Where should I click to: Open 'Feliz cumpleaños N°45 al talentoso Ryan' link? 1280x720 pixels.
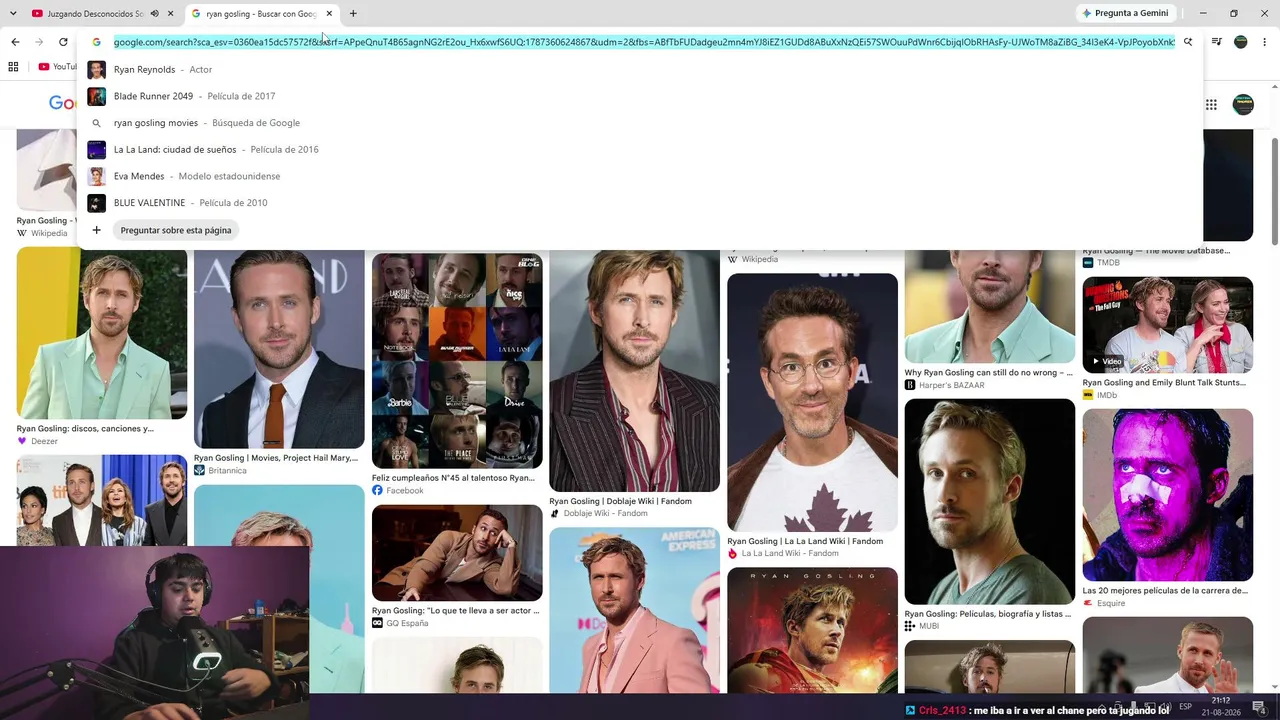[x=453, y=478]
